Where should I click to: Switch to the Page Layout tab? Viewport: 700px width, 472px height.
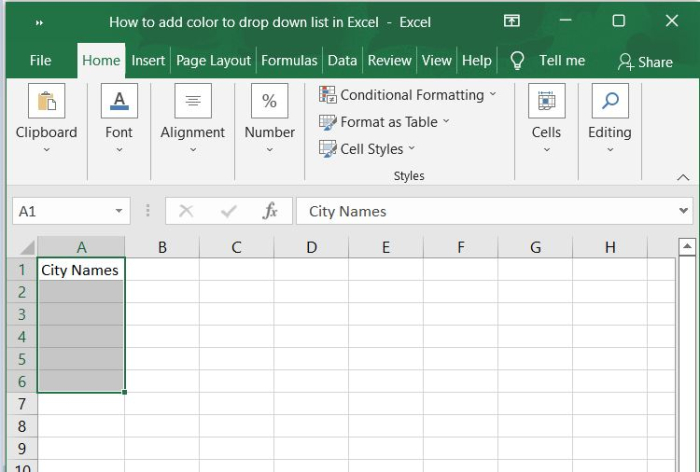[x=213, y=60]
